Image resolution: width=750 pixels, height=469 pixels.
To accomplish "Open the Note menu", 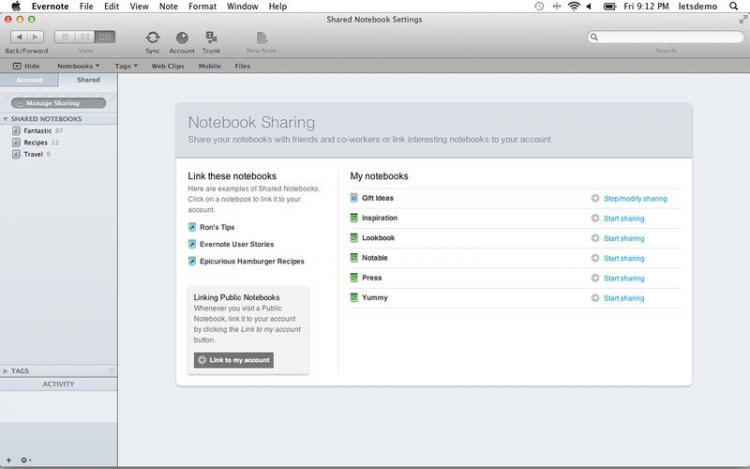I will [168, 6].
